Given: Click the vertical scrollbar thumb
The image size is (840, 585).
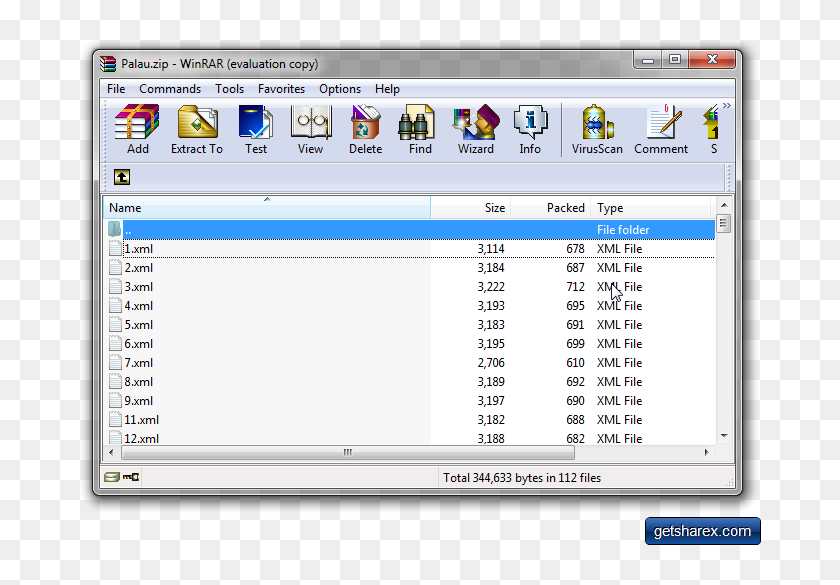Looking at the screenshot, I should coord(724,223).
